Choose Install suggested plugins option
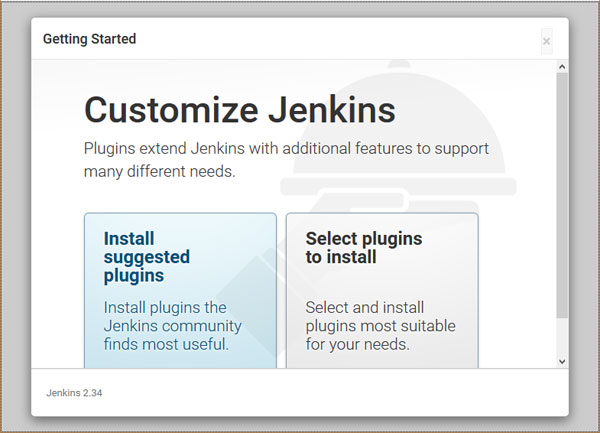Viewport: 600px width, 433px height. (x=180, y=291)
